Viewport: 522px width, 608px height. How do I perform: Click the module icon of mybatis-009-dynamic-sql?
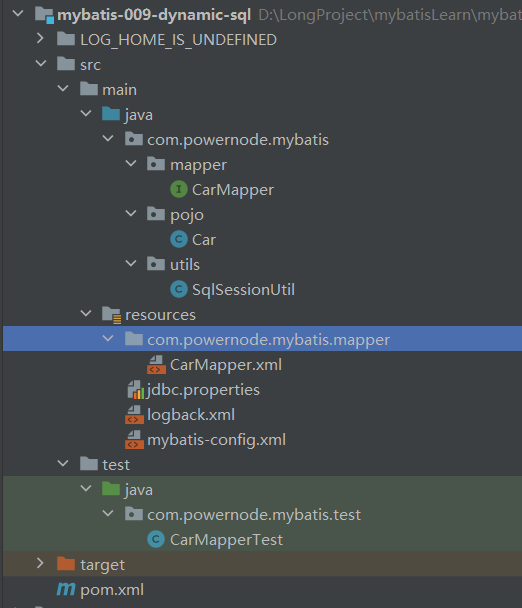click(x=44, y=15)
